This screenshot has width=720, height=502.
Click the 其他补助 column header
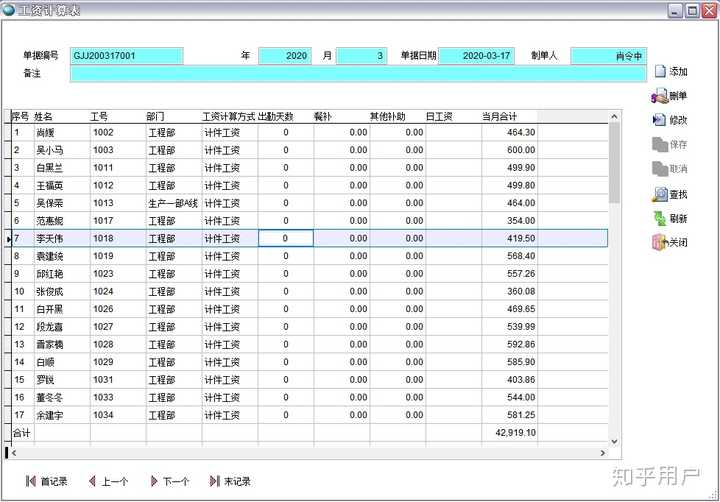click(x=398, y=116)
